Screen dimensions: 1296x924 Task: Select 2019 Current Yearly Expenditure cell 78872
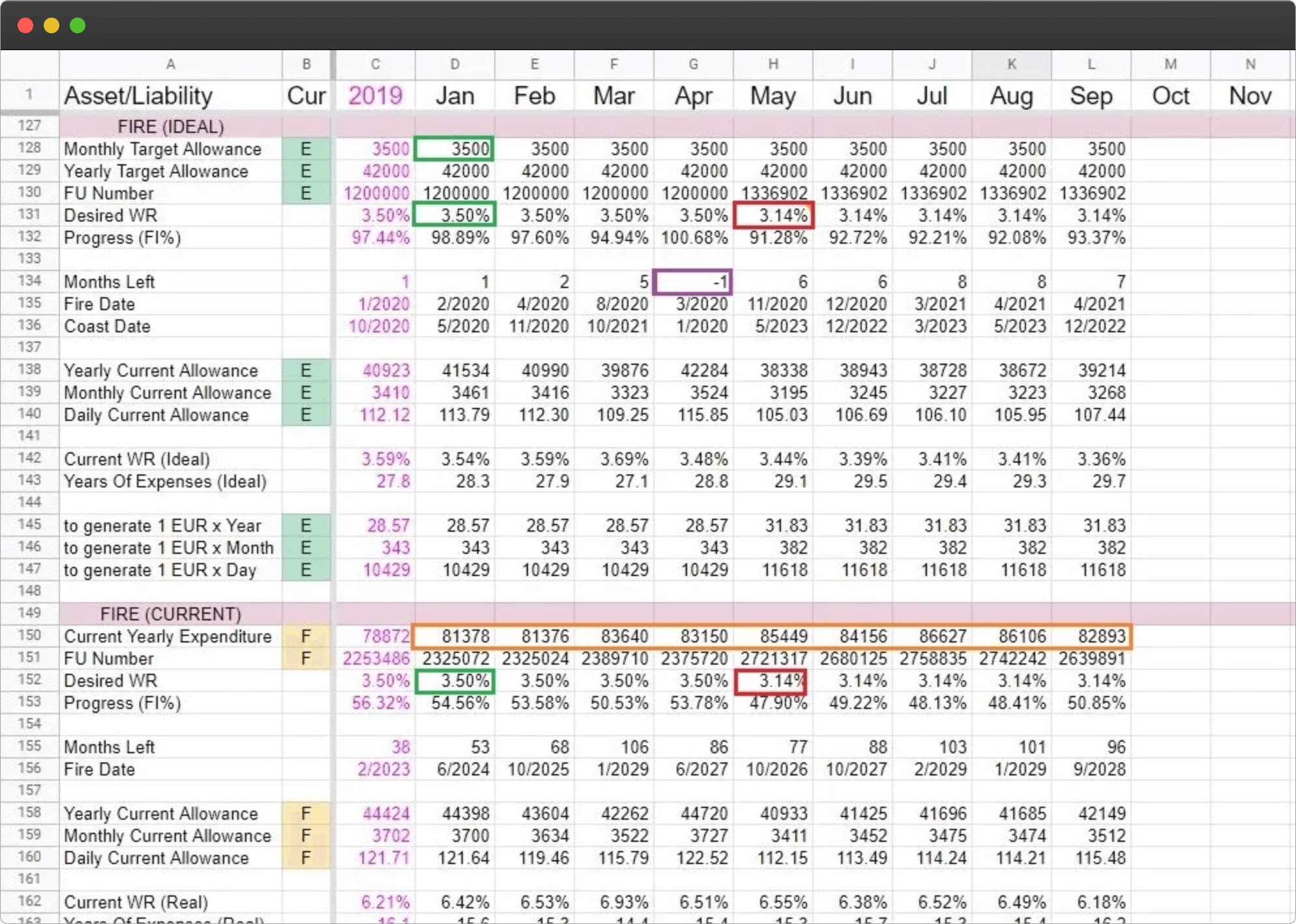click(376, 636)
